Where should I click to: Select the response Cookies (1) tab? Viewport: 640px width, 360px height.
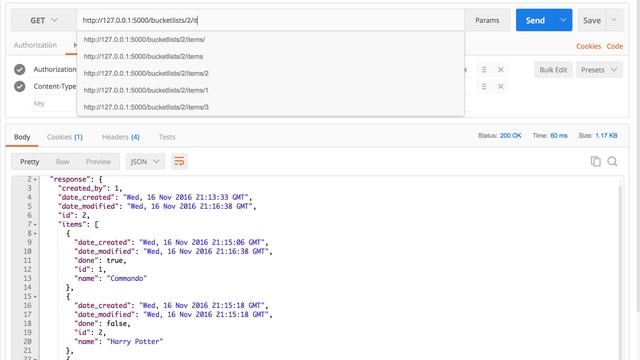(64, 137)
